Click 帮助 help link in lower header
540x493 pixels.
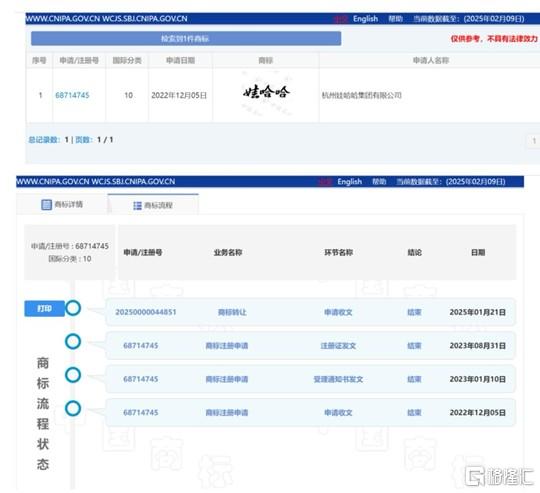[x=379, y=182]
